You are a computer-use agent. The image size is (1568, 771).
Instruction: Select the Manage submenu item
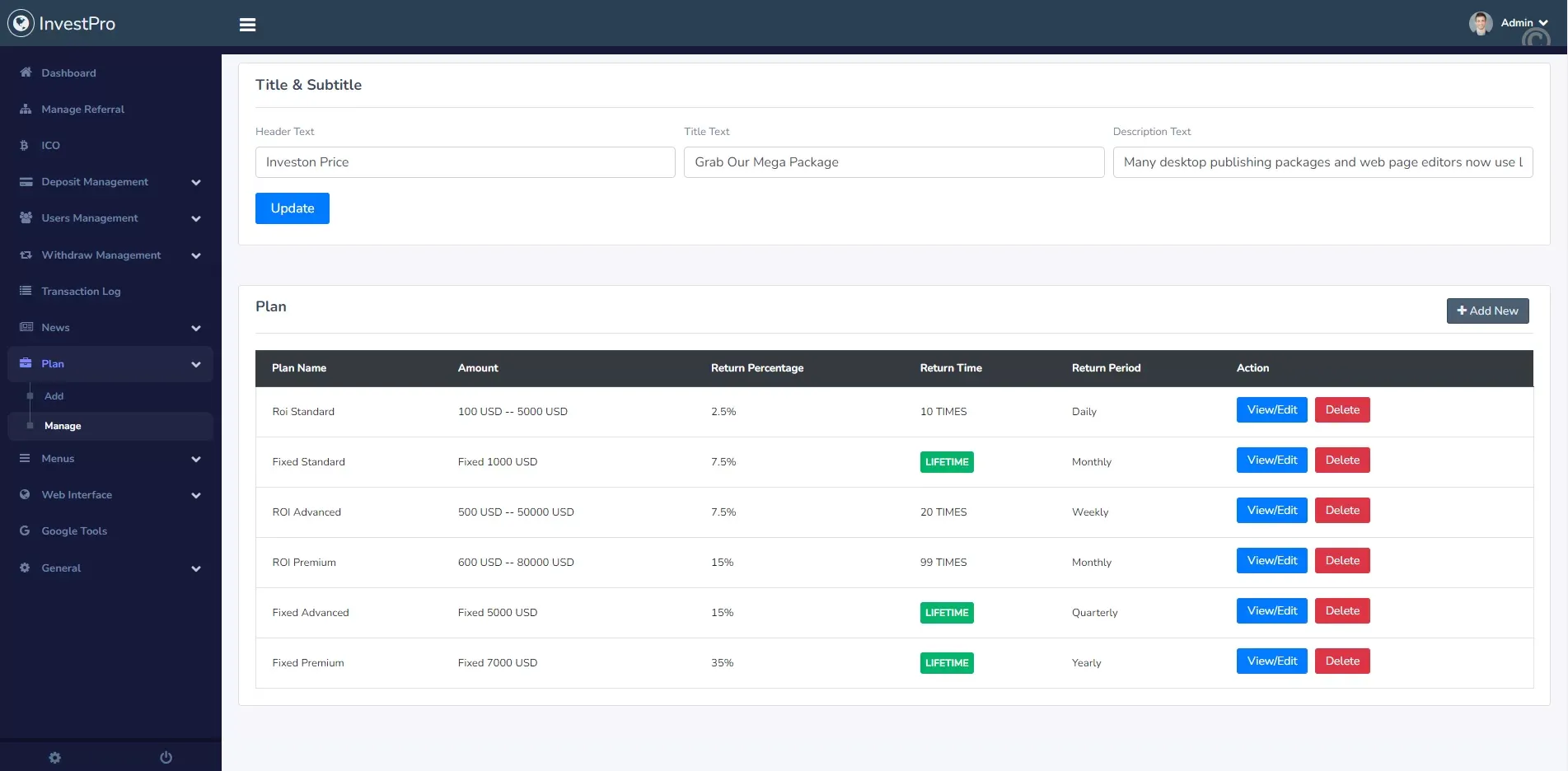(63, 426)
